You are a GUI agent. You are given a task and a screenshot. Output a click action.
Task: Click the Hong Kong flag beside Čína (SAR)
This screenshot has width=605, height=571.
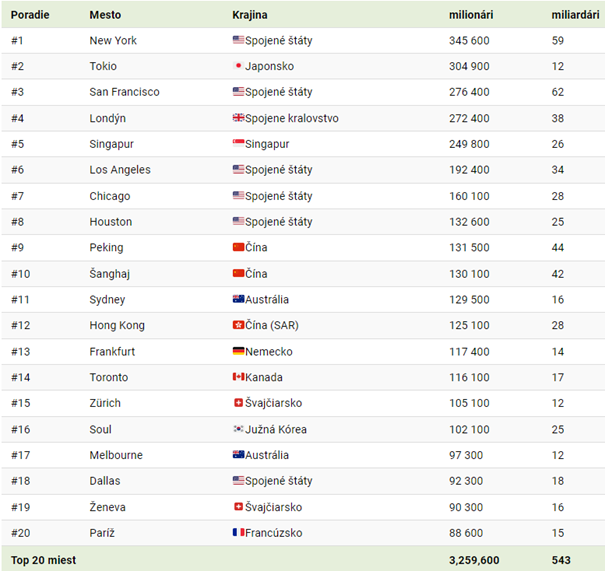pyautogui.click(x=238, y=325)
